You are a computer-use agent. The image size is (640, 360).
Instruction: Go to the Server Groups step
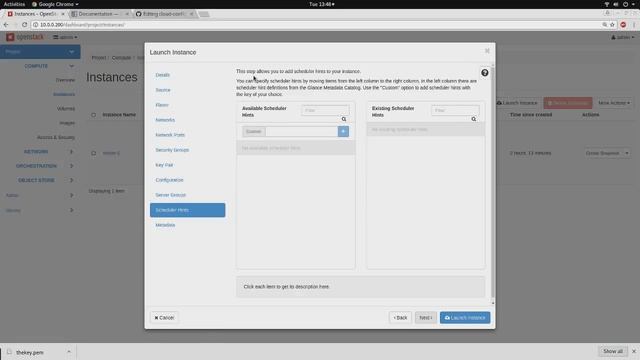tap(170, 195)
